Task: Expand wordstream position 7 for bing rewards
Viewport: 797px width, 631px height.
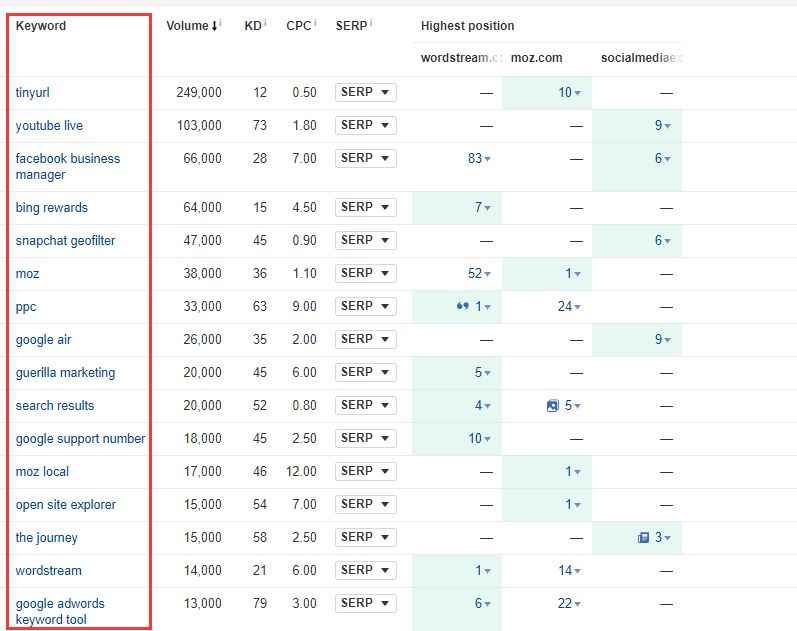Action: pos(483,207)
